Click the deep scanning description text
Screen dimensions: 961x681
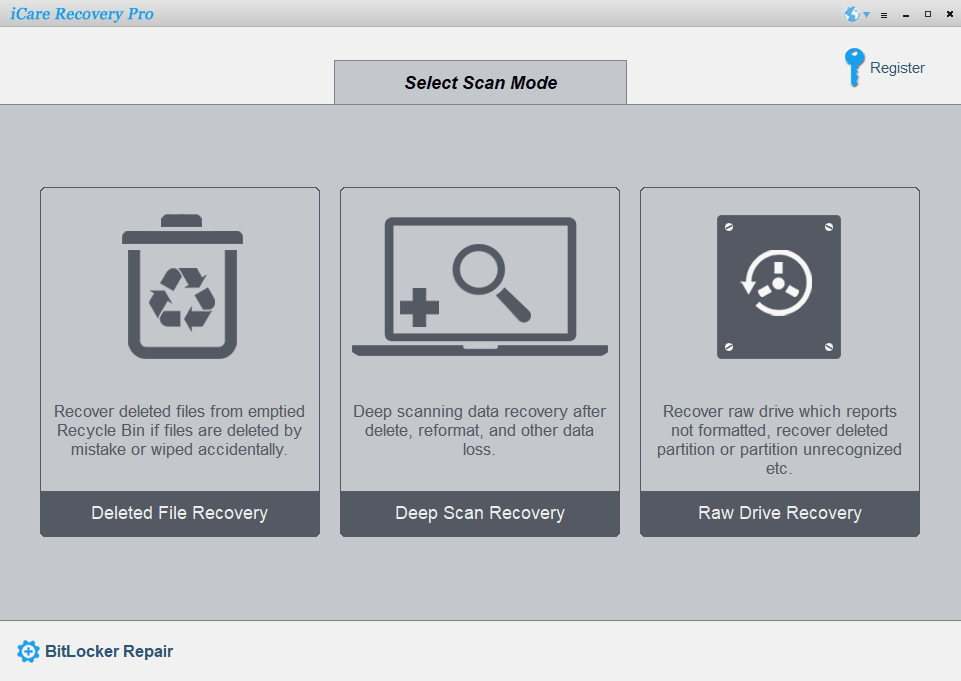click(x=480, y=430)
